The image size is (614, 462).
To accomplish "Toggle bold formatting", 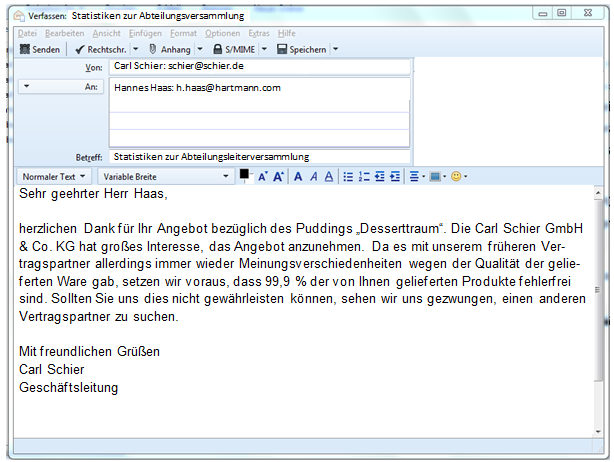I will [298, 177].
